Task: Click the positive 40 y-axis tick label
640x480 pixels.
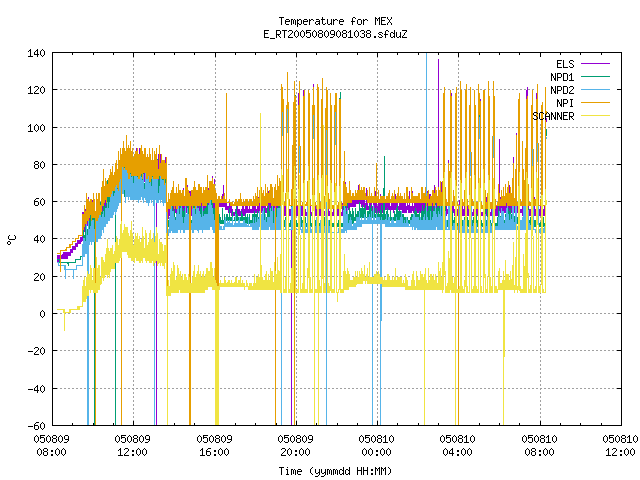Action: [39, 239]
